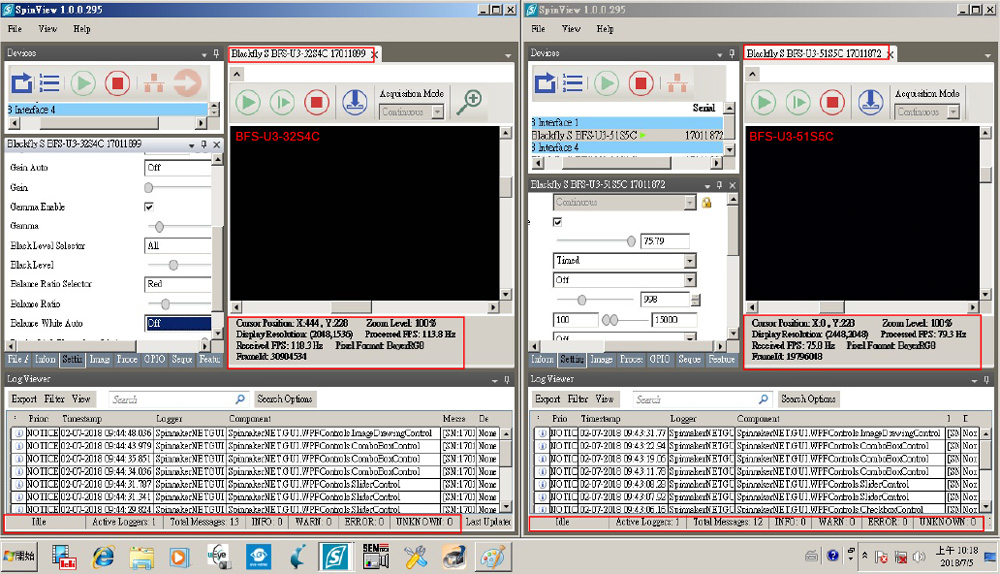This screenshot has width=1000, height=574.
Task: Start acquisition in left BFS-U3-32S4C viewer
Action: tap(249, 101)
